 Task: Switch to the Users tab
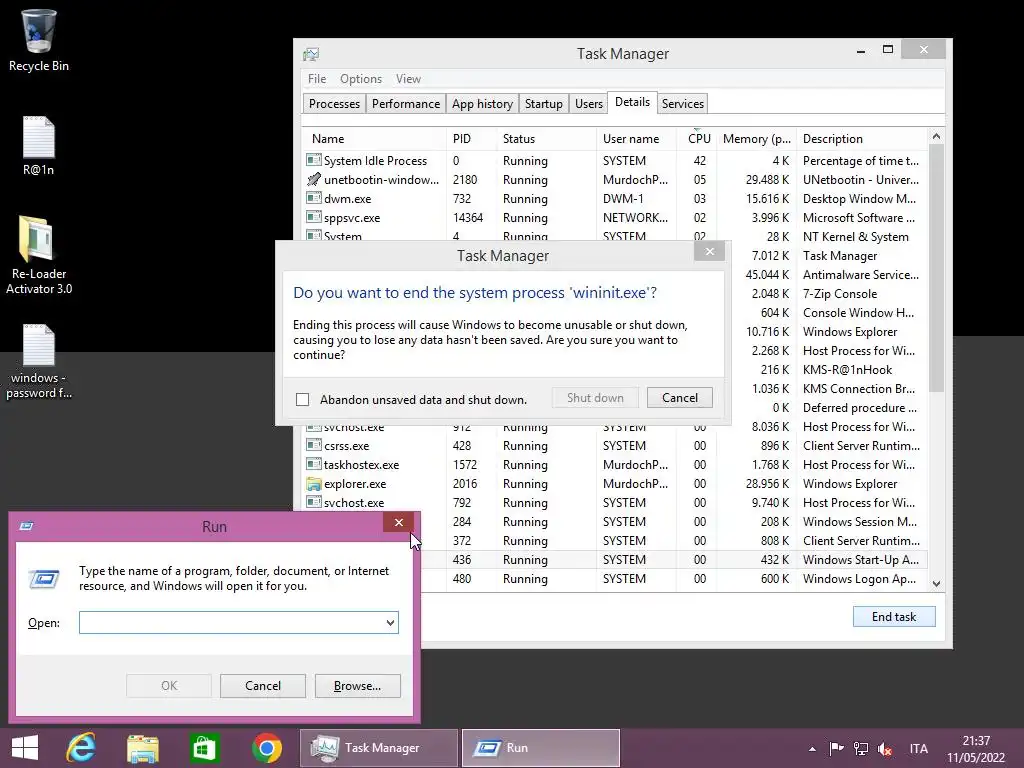coord(588,104)
